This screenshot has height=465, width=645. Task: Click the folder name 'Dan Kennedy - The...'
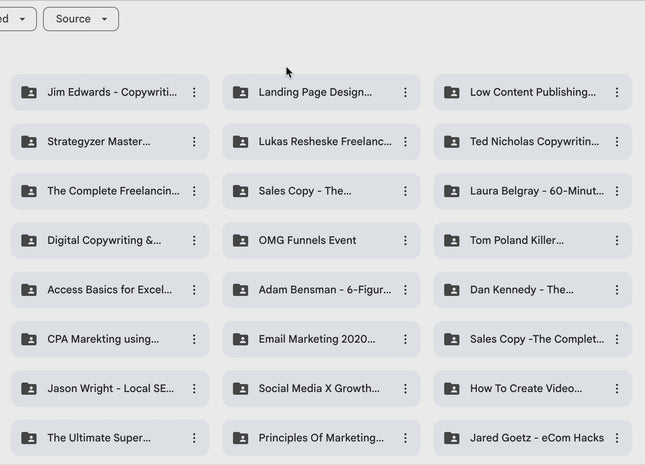click(x=522, y=290)
